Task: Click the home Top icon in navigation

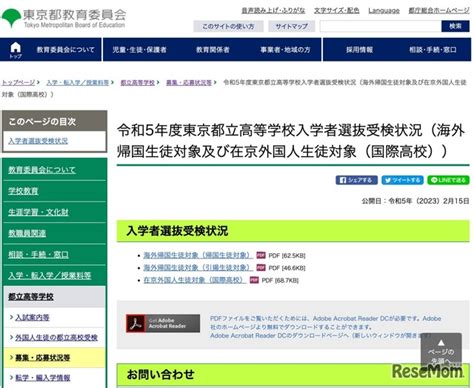Action: click(15, 50)
